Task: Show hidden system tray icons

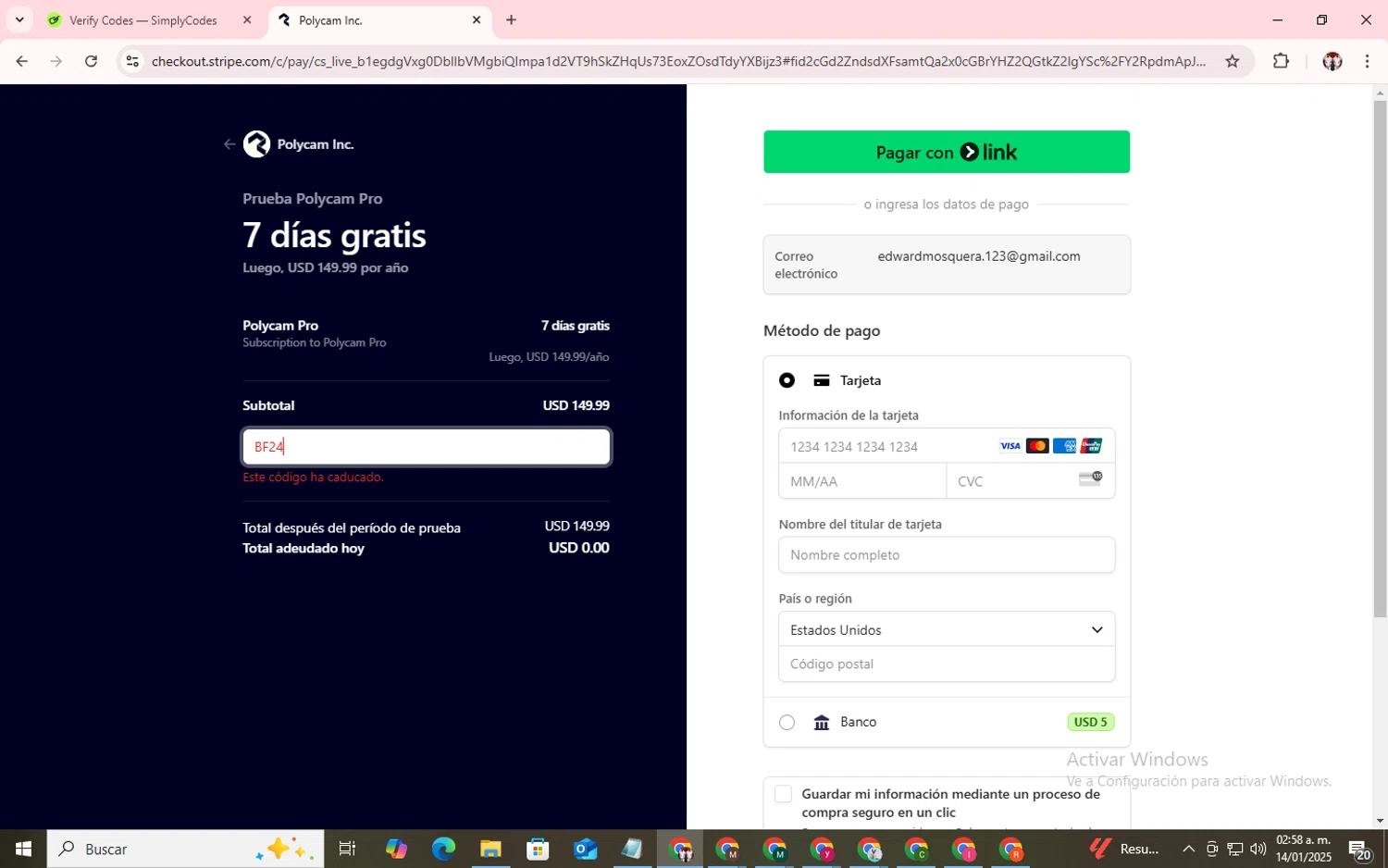Action: (x=1188, y=849)
